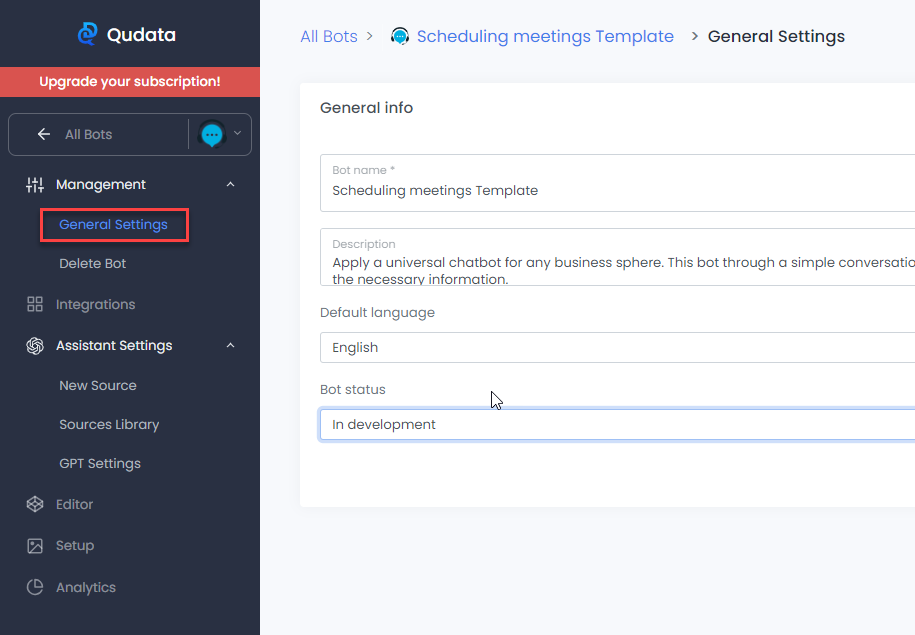The image size is (915, 635).
Task: Select Delete Bot menu item
Action: 93,264
